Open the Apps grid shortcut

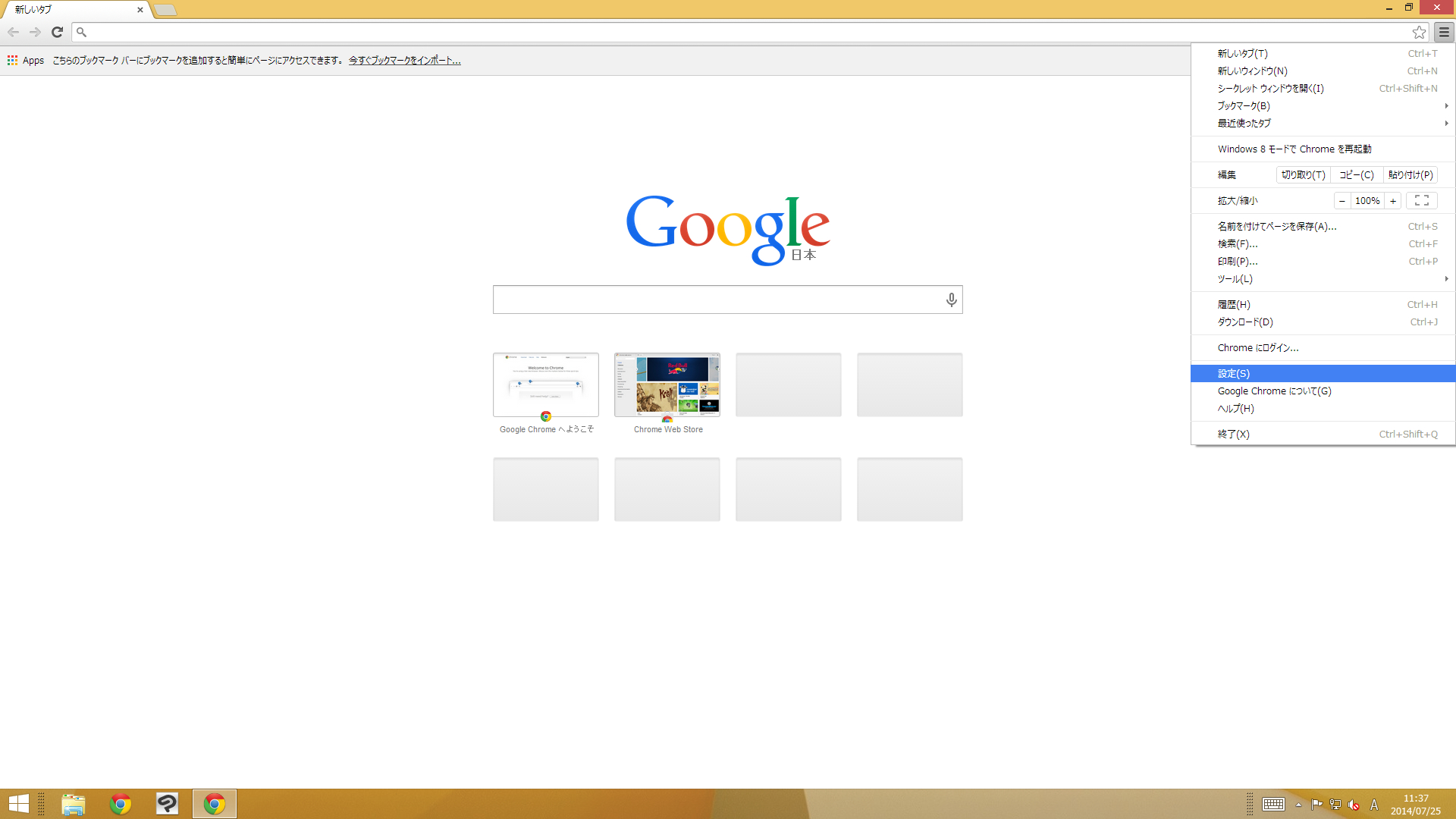tap(26, 60)
